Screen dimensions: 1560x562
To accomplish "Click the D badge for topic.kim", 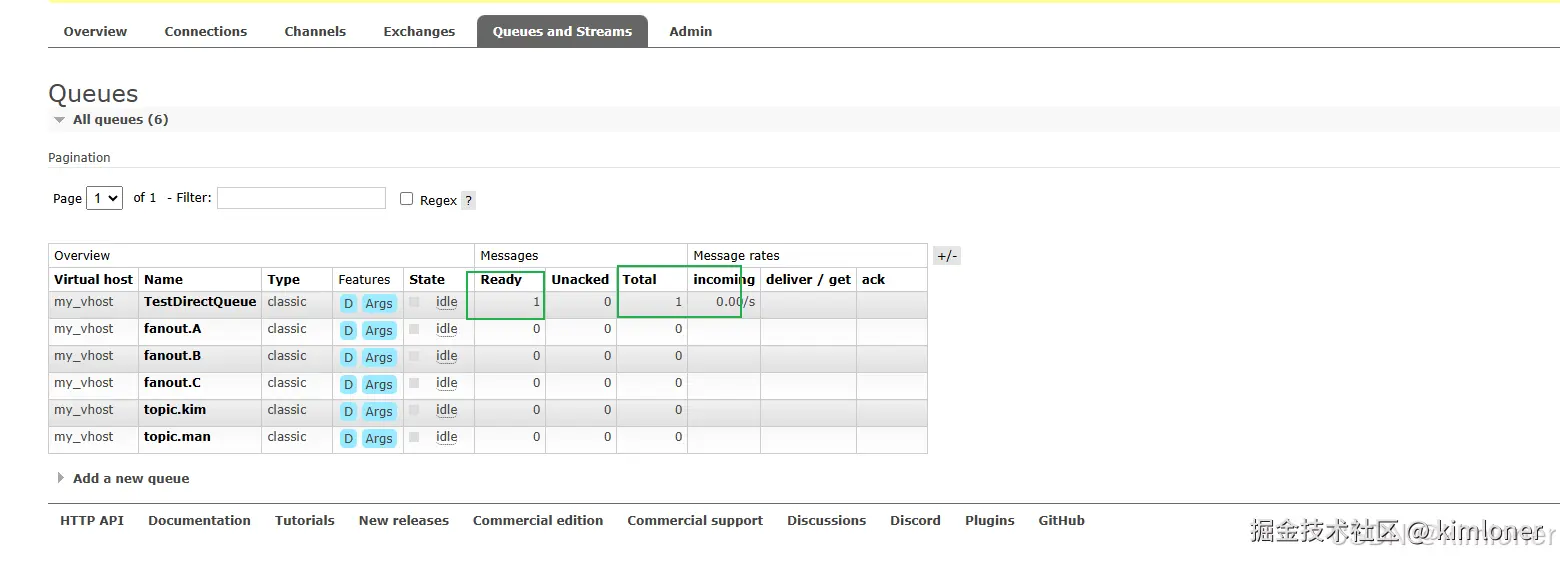I will click(348, 411).
